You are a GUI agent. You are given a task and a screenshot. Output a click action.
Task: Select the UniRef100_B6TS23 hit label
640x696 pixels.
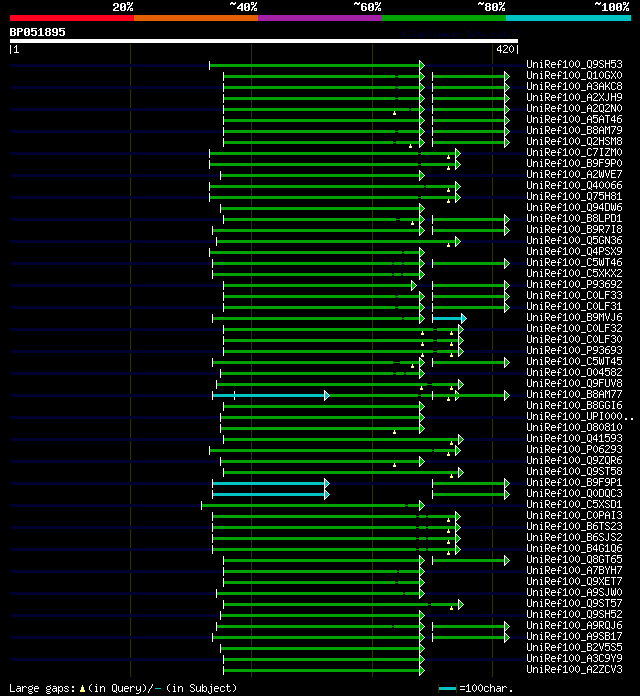(x=574, y=526)
